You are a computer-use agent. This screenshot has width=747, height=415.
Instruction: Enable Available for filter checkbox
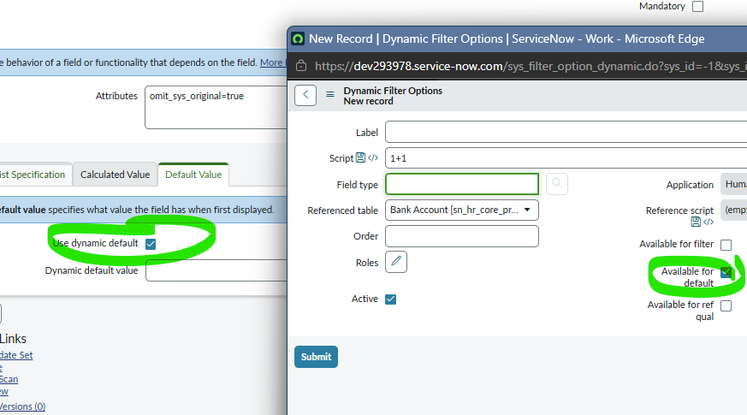[726, 245]
